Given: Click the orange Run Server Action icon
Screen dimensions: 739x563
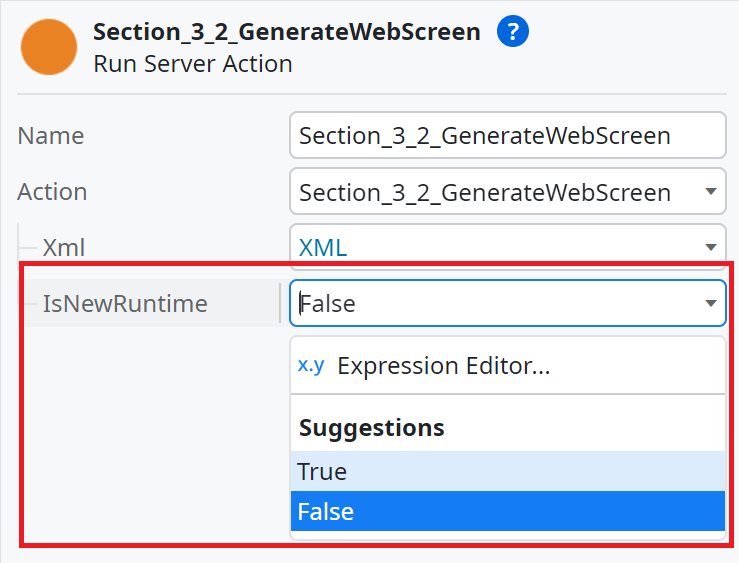Looking at the screenshot, I should pos(48,47).
